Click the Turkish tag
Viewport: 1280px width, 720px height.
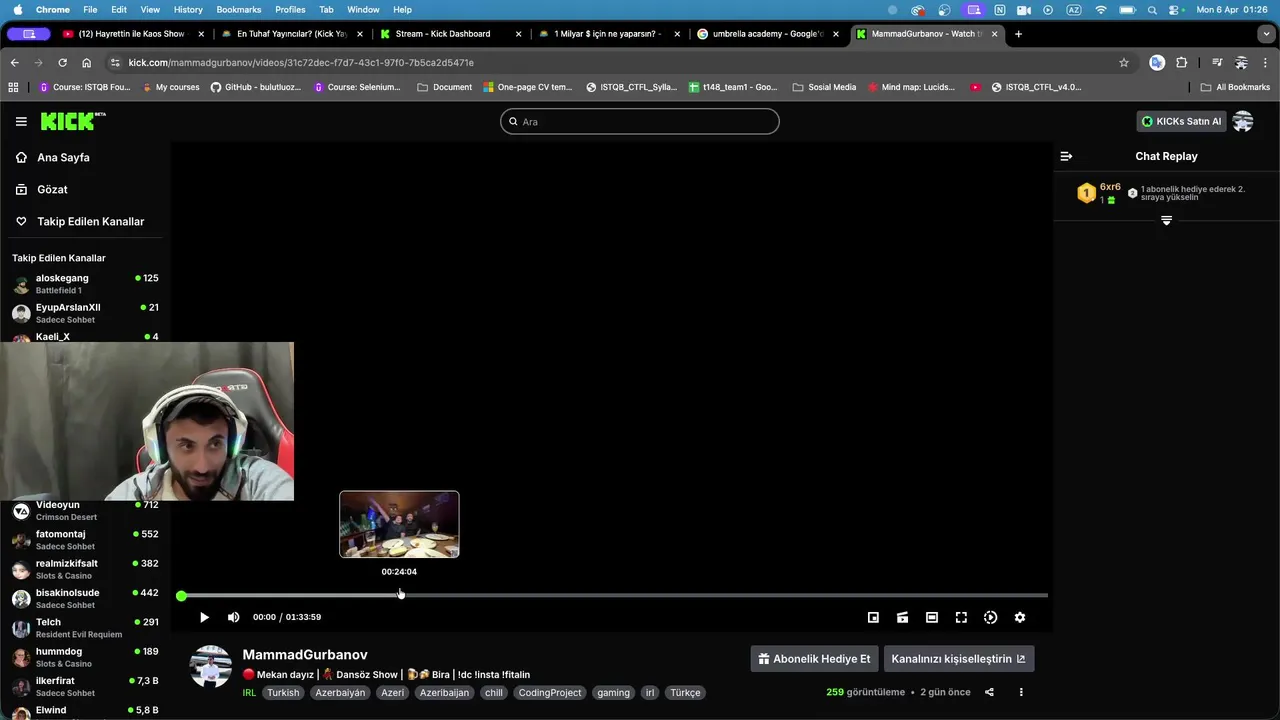pyautogui.click(x=283, y=692)
